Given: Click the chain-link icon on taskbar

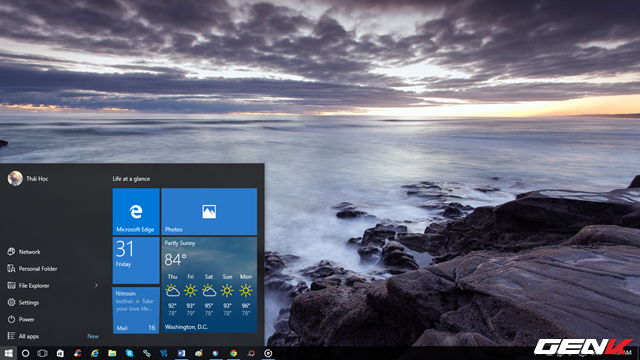Looking at the screenshot, I should [x=147, y=353].
